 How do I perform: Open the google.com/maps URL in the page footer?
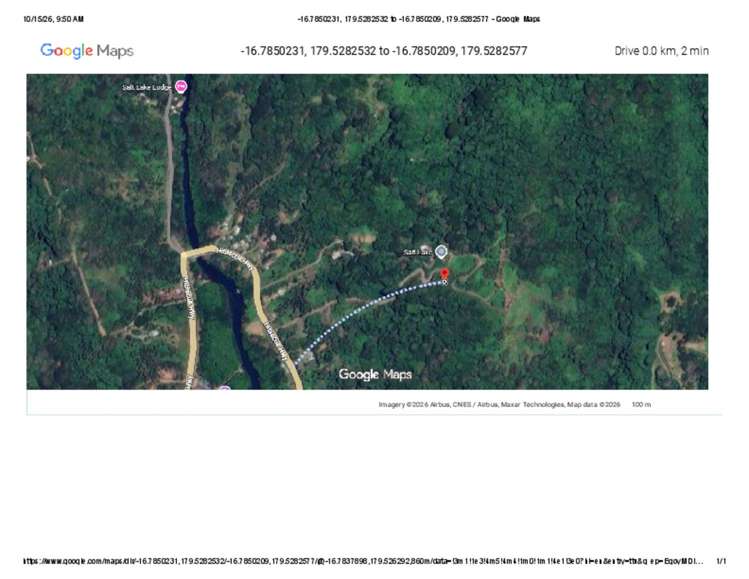363,561
